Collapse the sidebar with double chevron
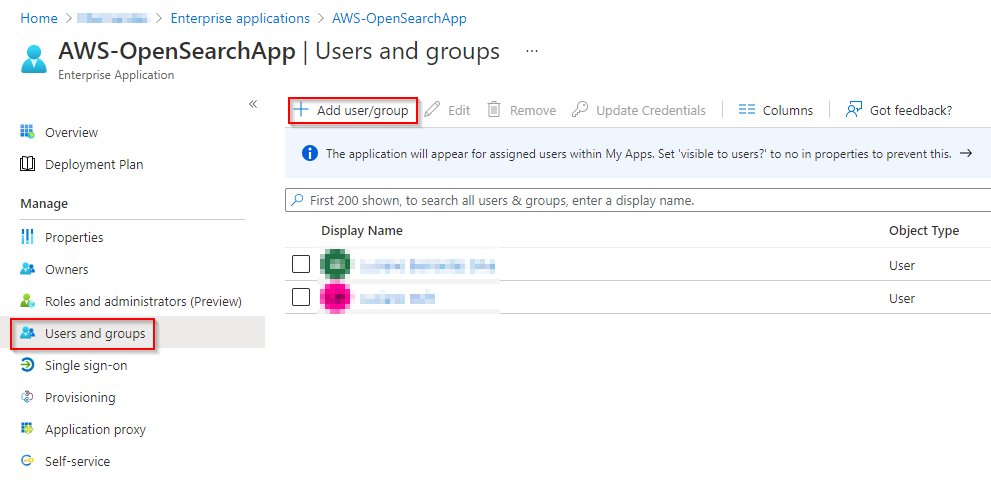The image size is (991, 487). coord(253,104)
